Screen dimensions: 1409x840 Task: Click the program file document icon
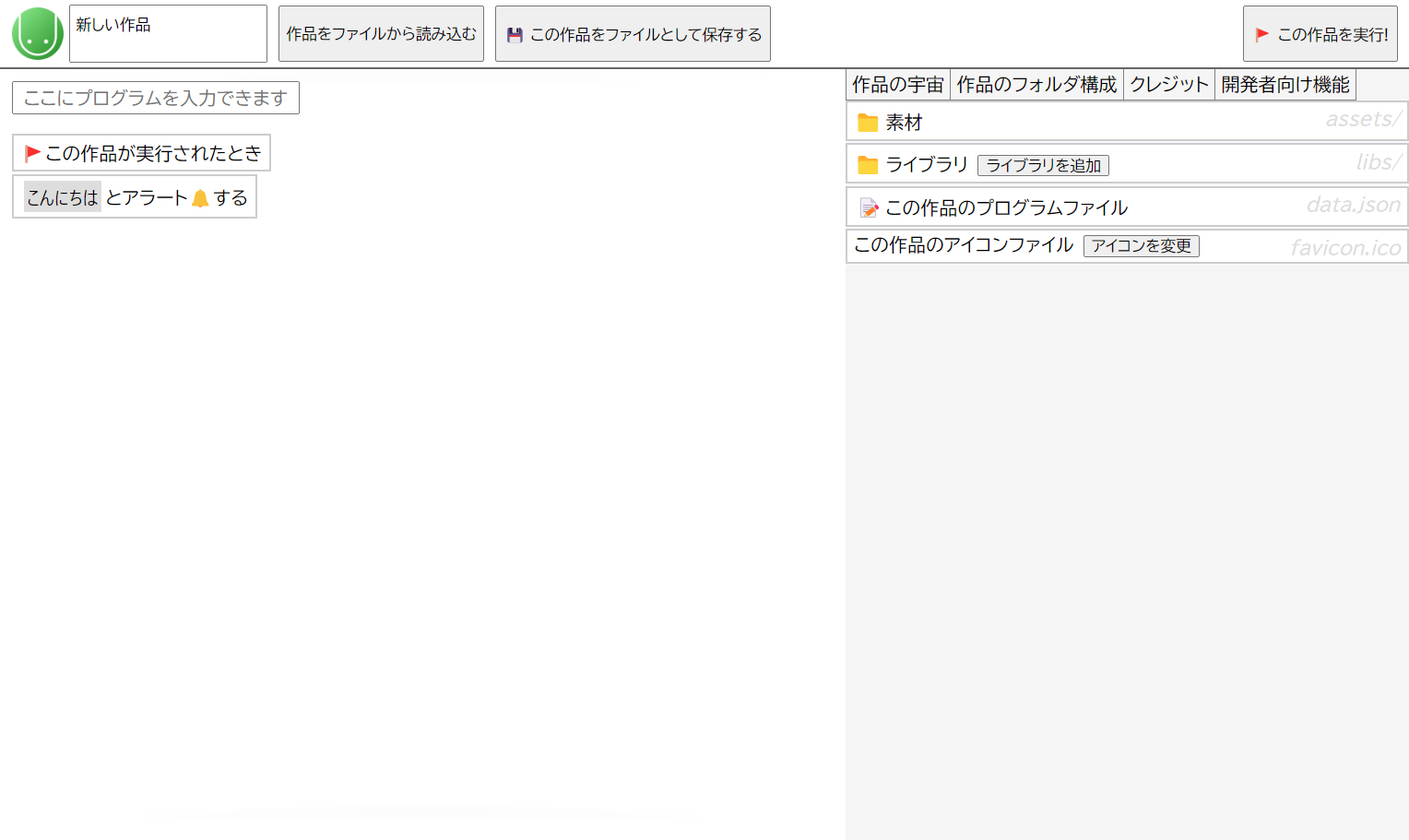tap(869, 208)
